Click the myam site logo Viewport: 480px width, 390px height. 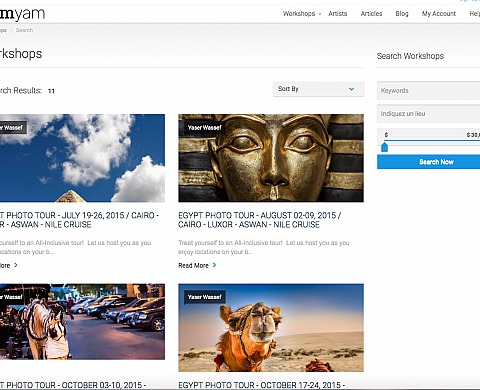tap(22, 14)
